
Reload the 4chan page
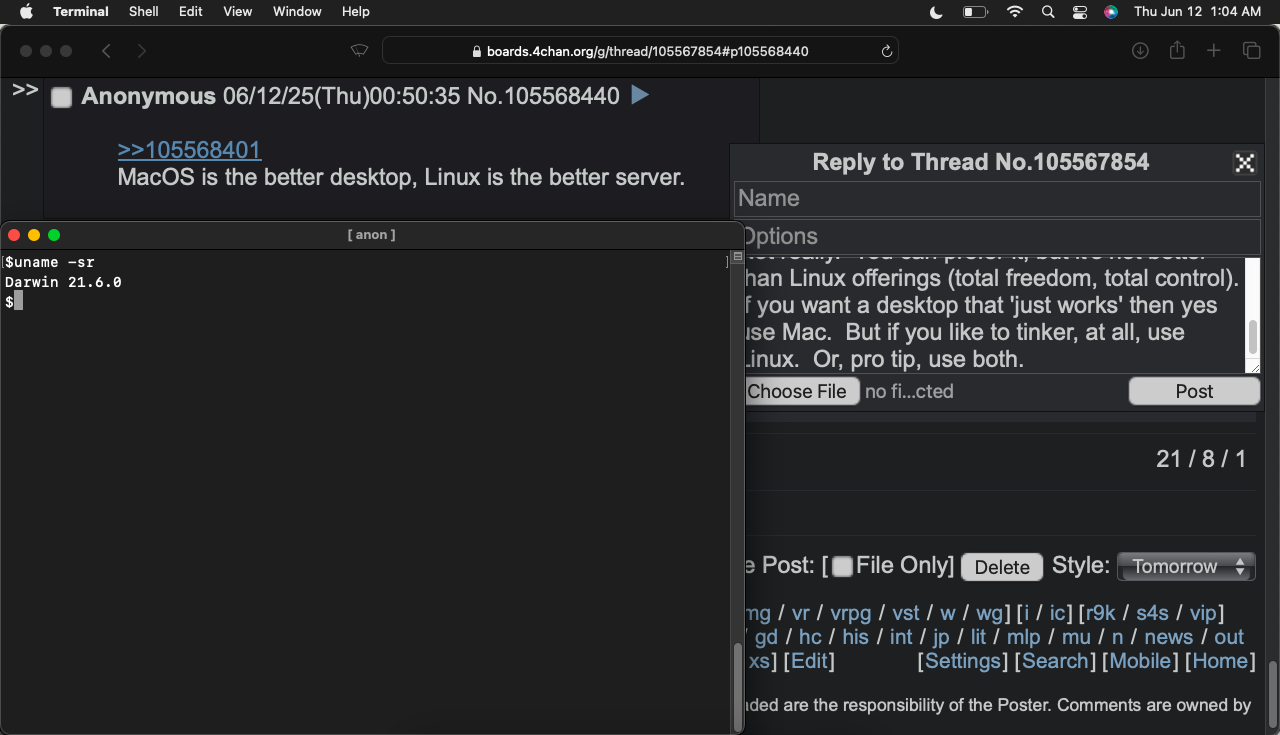pos(886,51)
